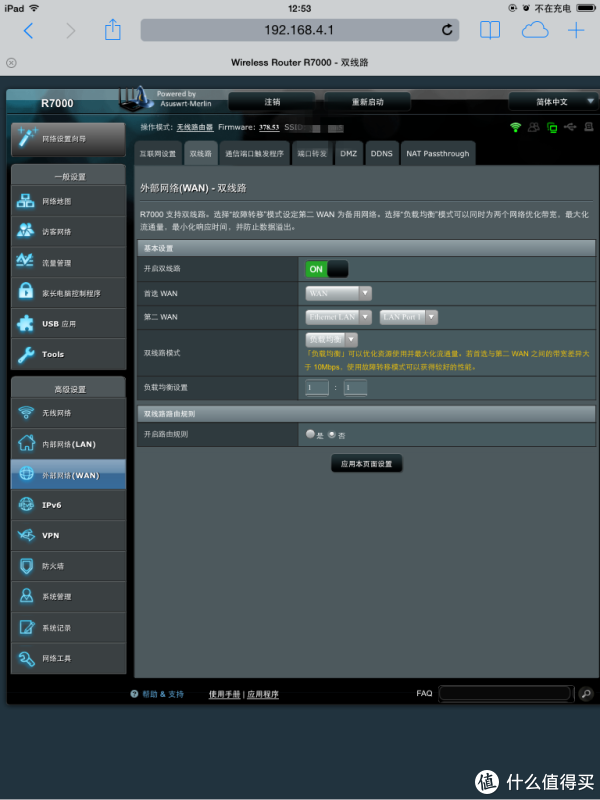Open the VPN sidebar icon
Viewport: 600px width, 800px height.
pos(26,535)
